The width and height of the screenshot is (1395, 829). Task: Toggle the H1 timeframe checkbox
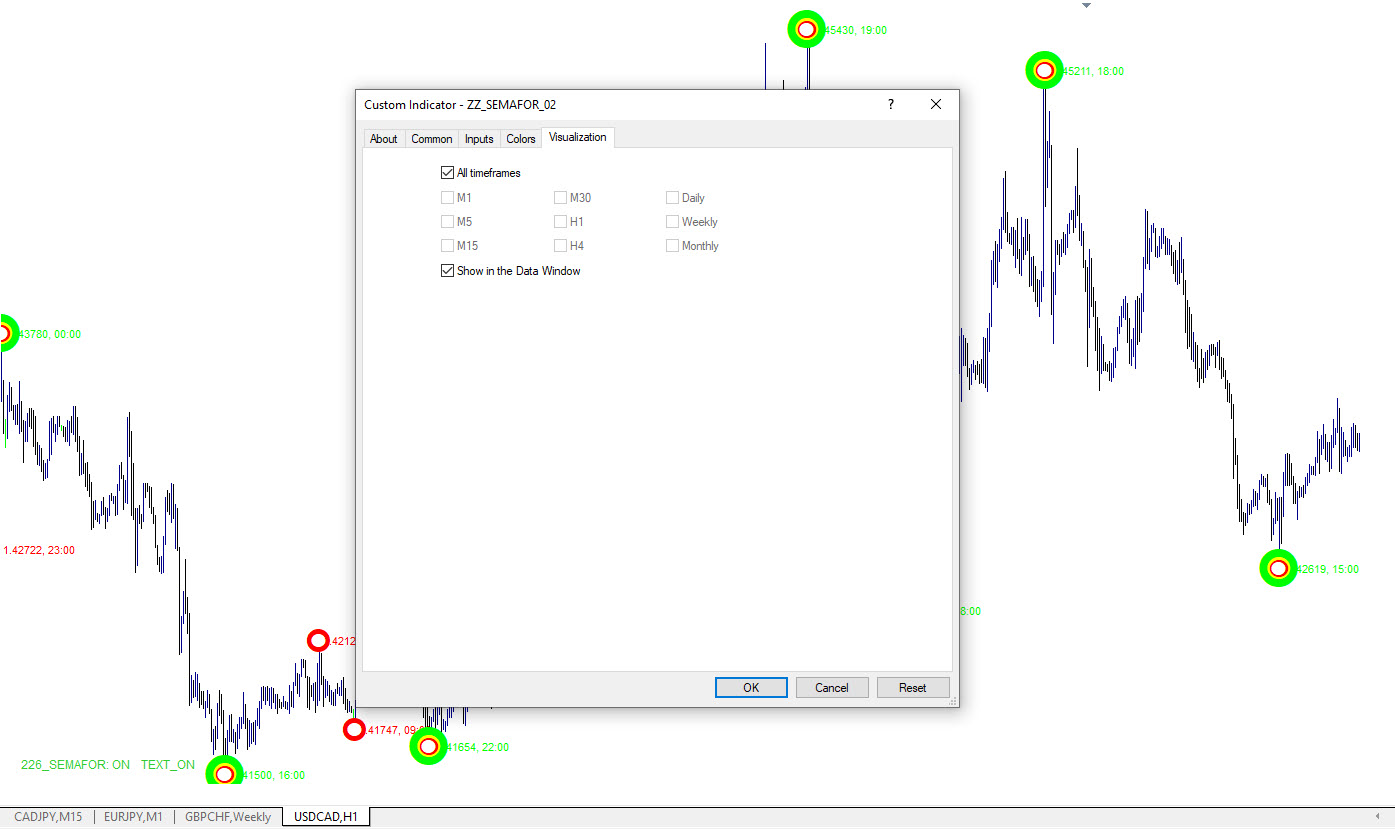click(x=561, y=222)
